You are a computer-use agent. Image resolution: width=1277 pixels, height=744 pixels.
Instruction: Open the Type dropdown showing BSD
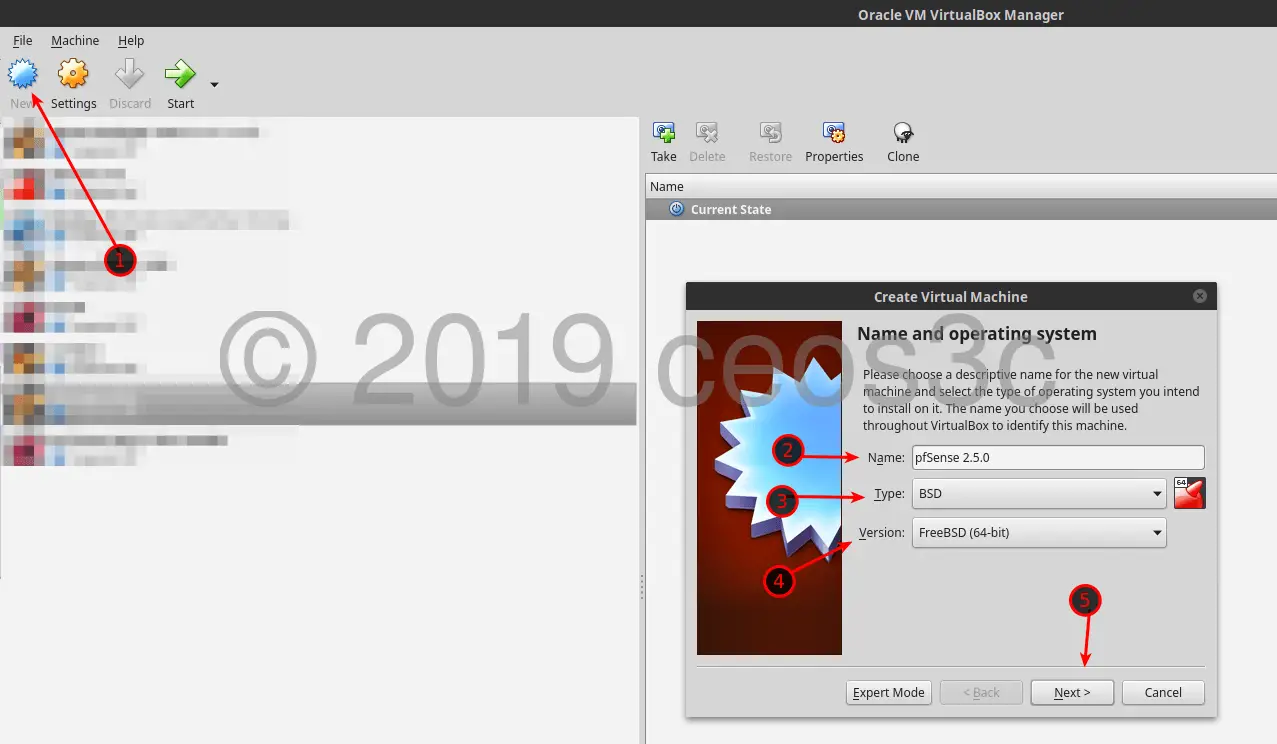1039,494
